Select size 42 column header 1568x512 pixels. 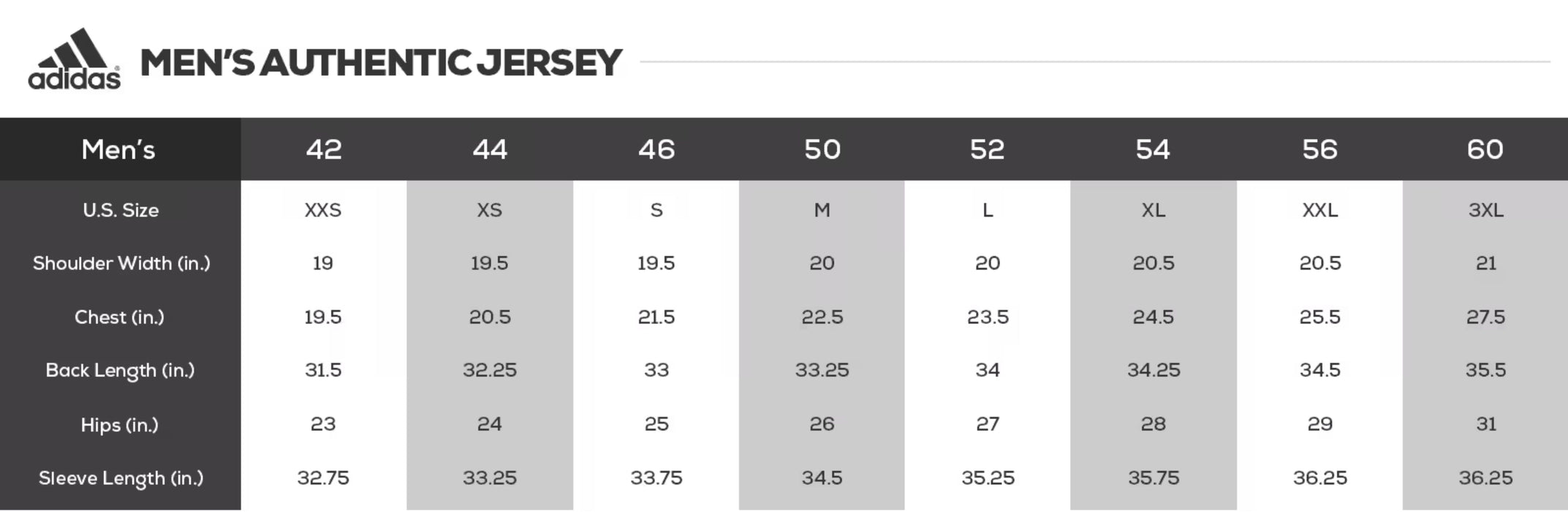(x=324, y=149)
